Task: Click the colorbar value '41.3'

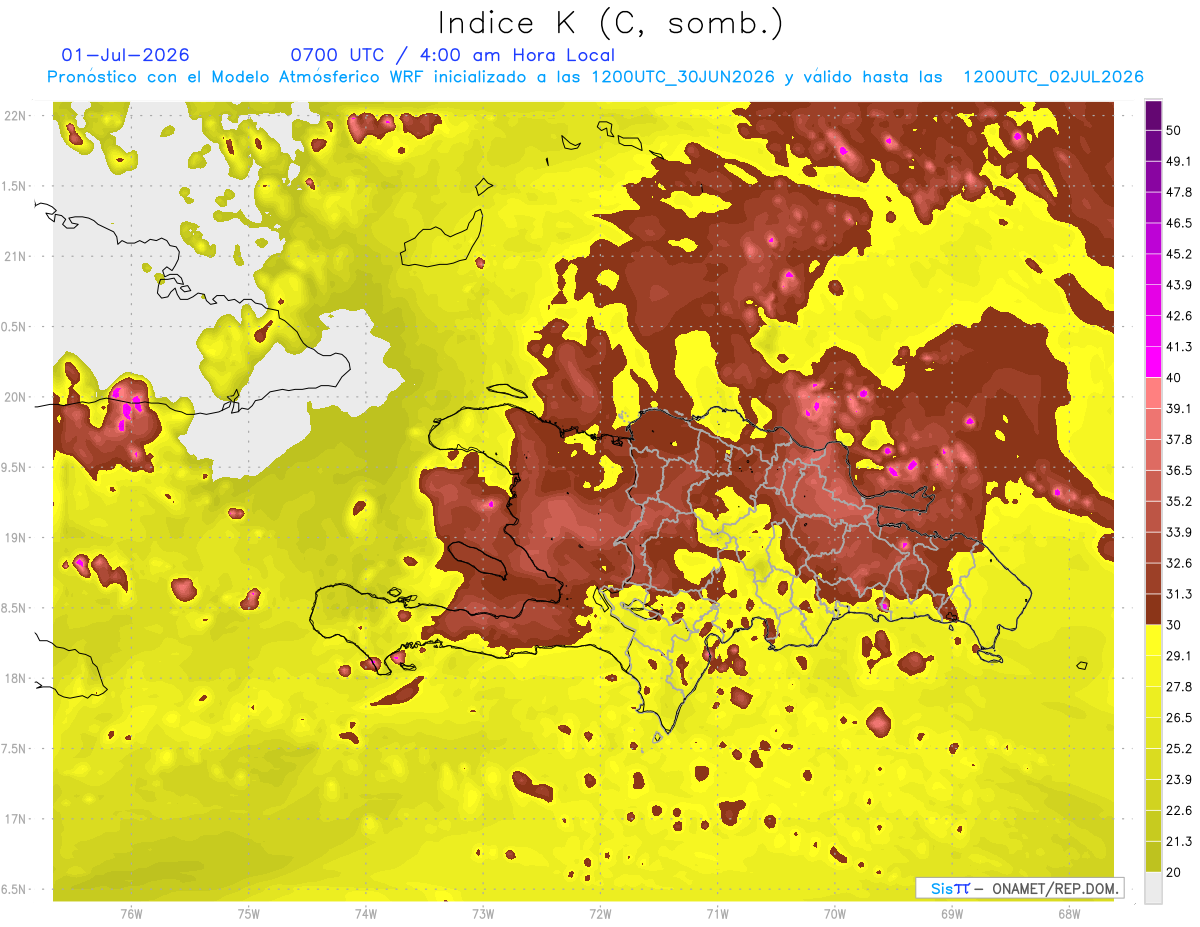Action: [1179, 347]
